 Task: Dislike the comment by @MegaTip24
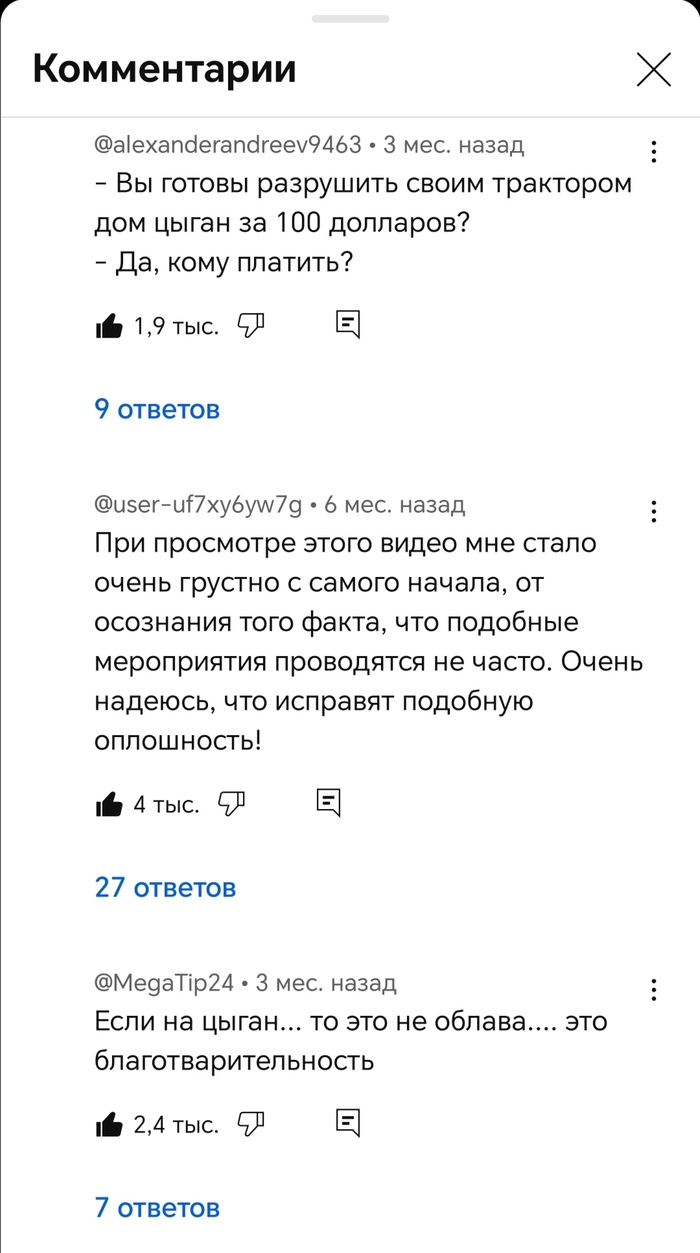click(x=250, y=1124)
